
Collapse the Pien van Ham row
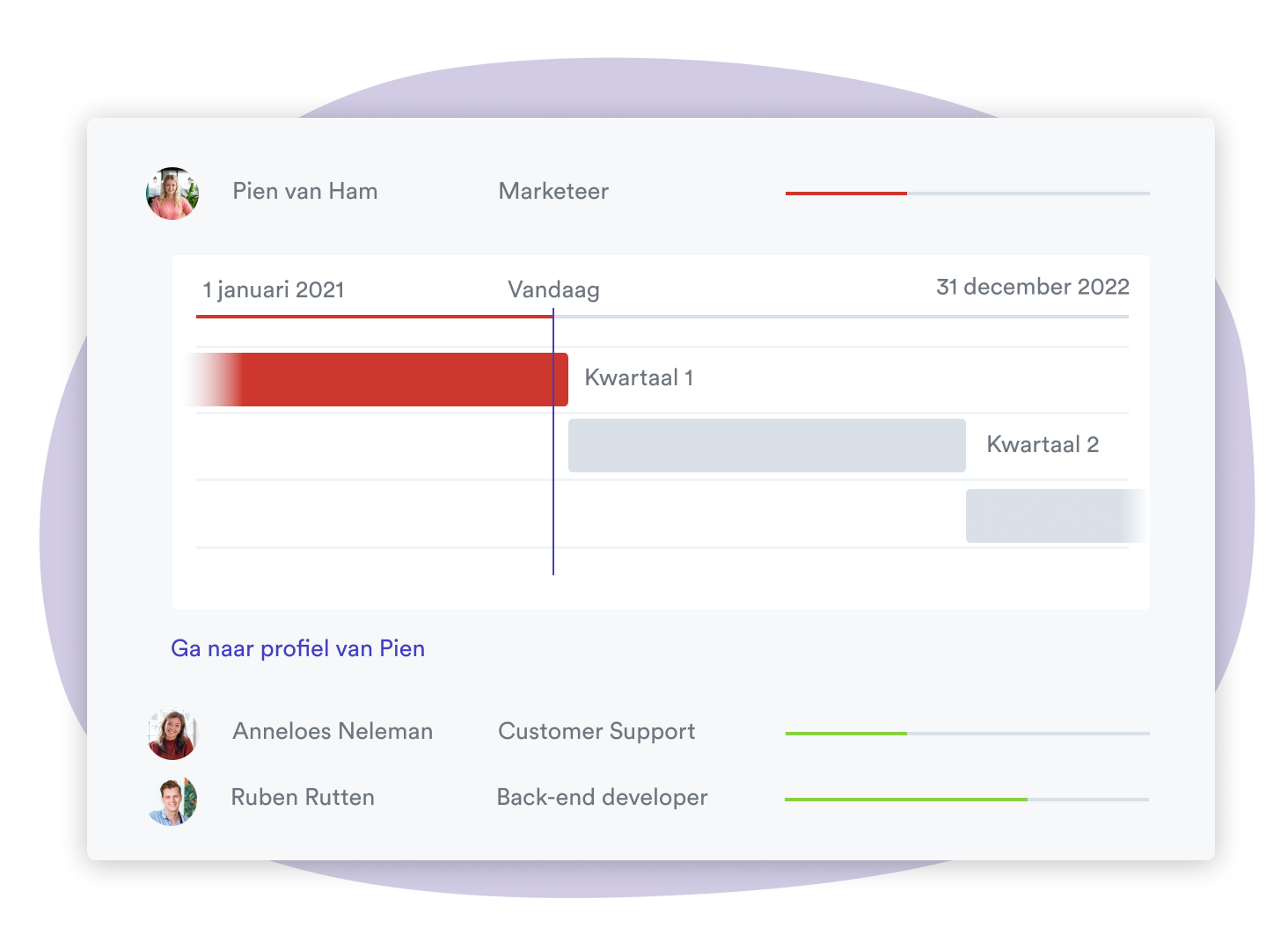click(648, 193)
